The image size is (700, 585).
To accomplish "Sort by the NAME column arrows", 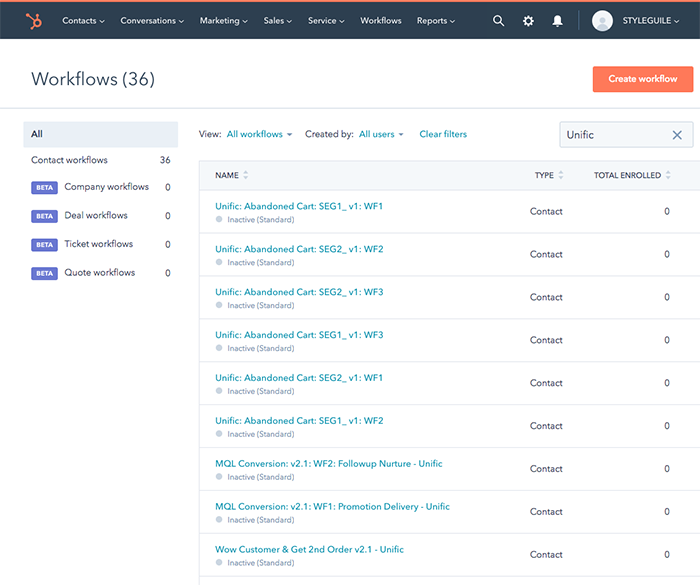I will [246, 175].
